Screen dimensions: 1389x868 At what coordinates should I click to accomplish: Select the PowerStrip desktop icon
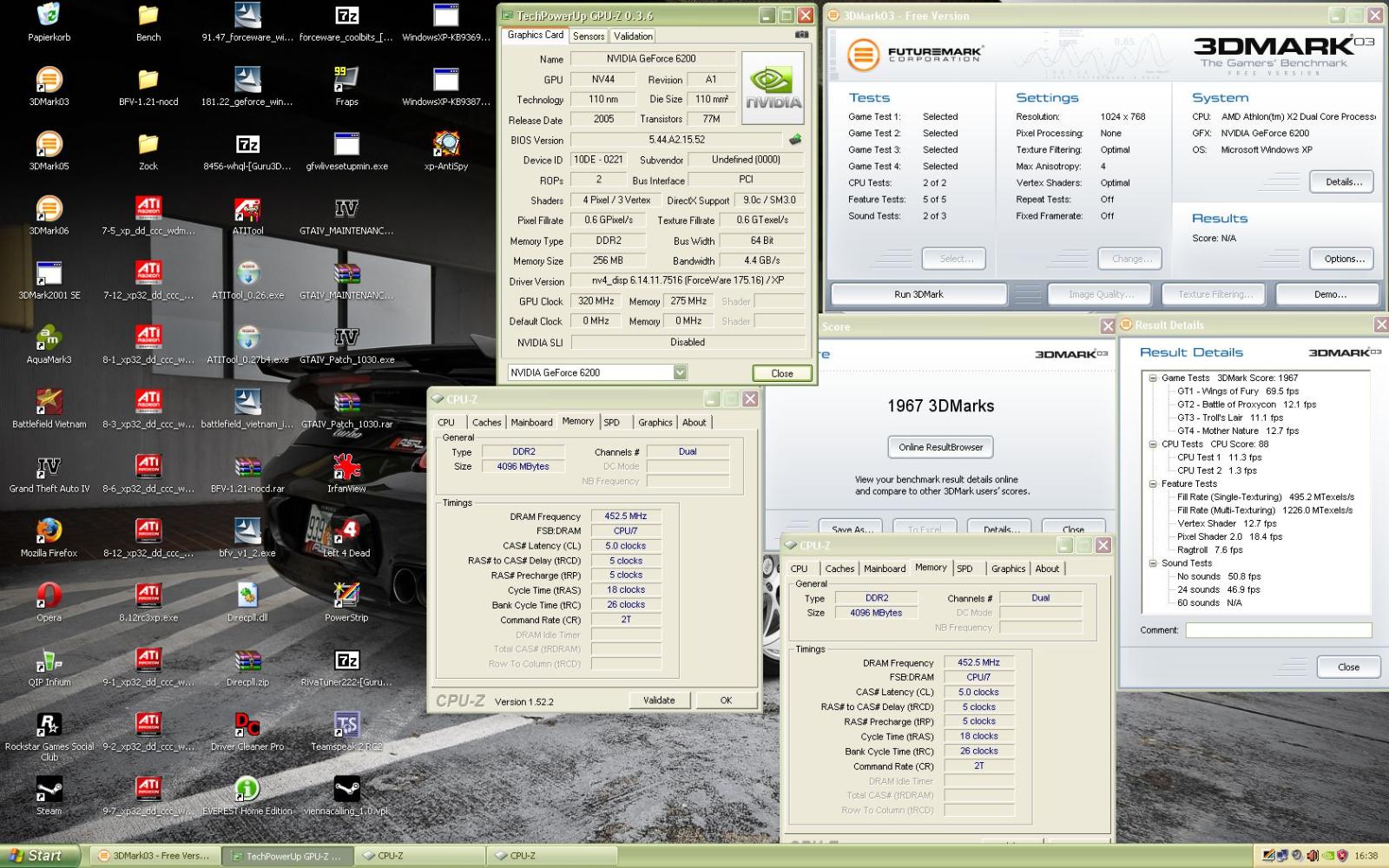tap(346, 602)
